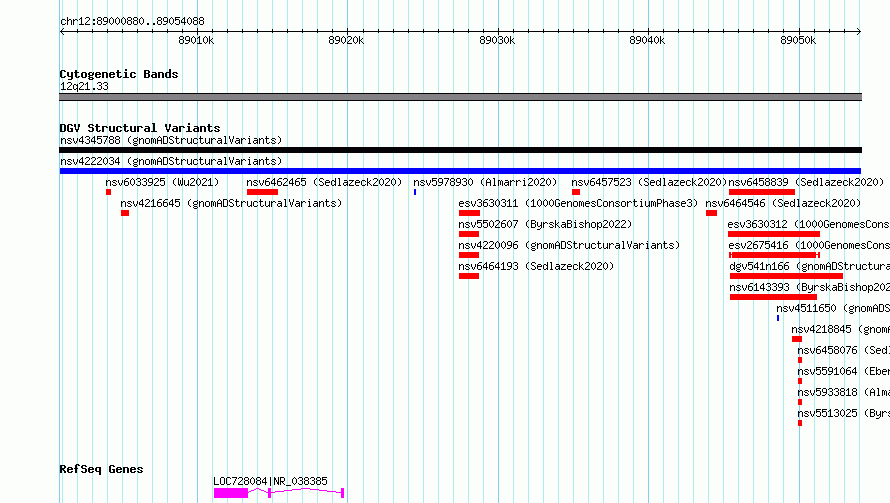Click the red bar under dgv541n166
Screen dimensions: 890x503
[x=786, y=276]
